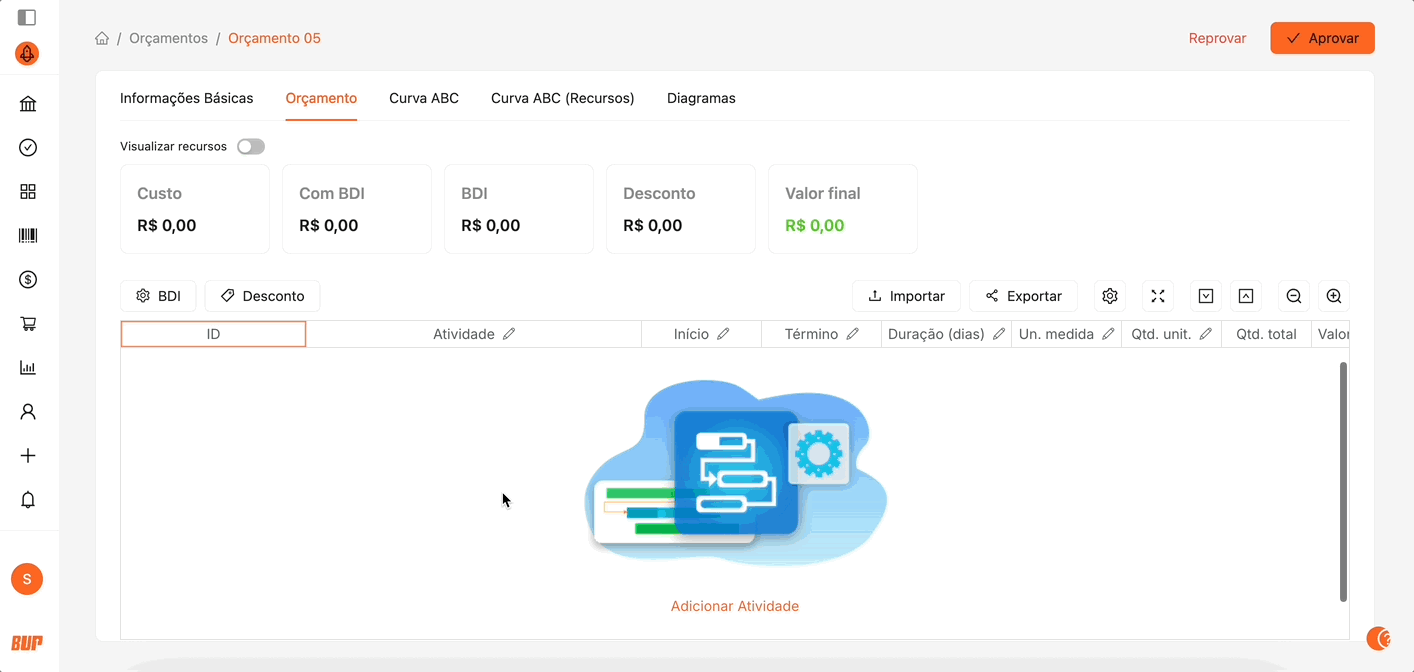Screen dimensions: 1414x672
Task: Switch to the Curva ABC (Recursos) tab
Action: click(x=562, y=98)
